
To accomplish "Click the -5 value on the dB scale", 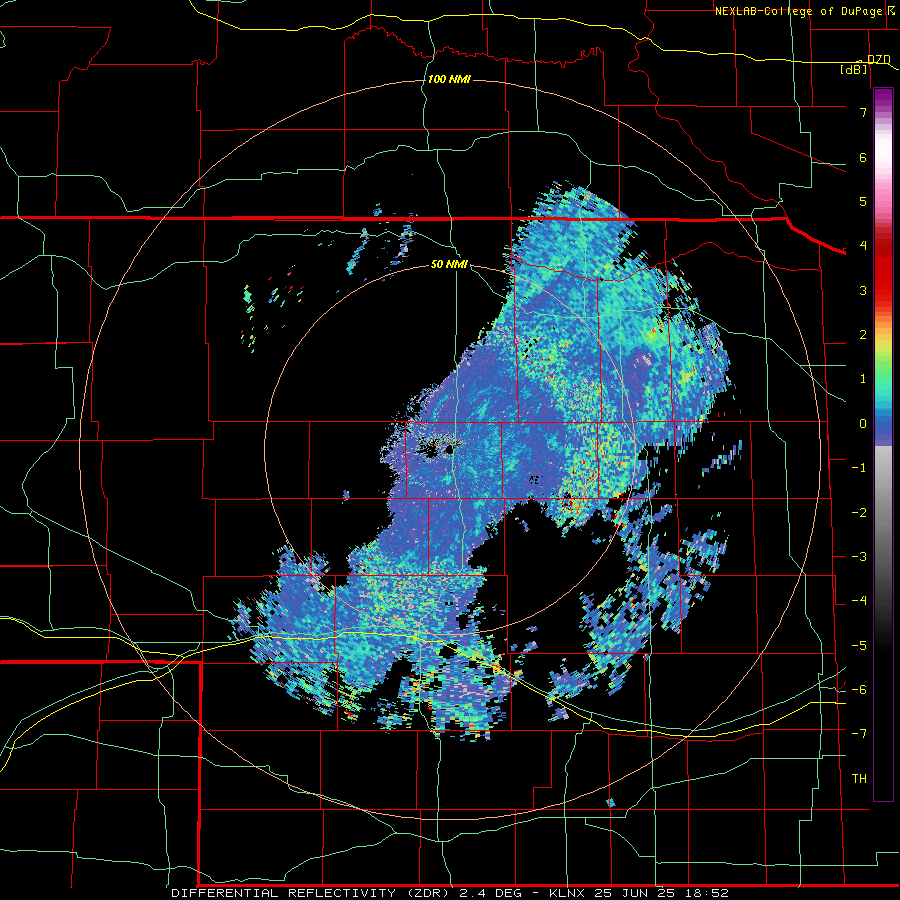I will pos(859,645).
